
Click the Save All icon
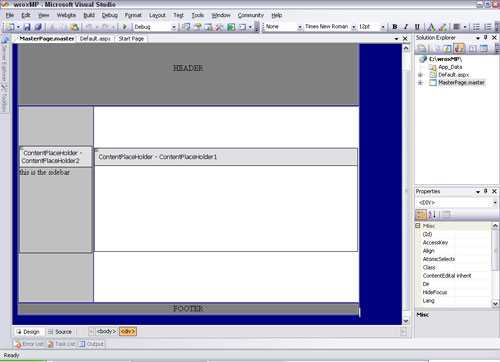pyautogui.click(x=38, y=27)
